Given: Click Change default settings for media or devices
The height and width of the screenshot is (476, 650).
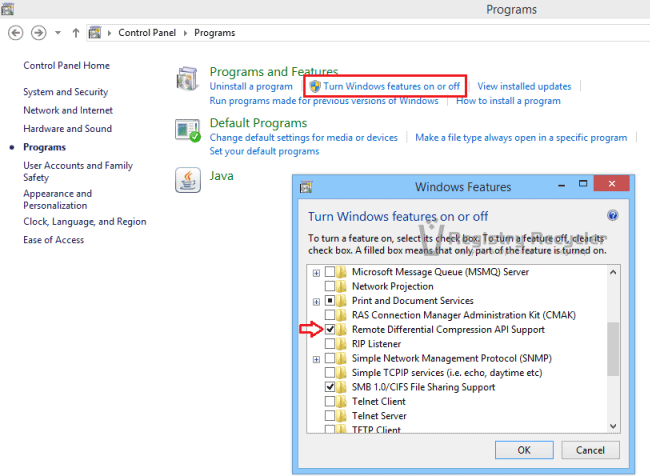Looking at the screenshot, I should [x=303, y=138].
